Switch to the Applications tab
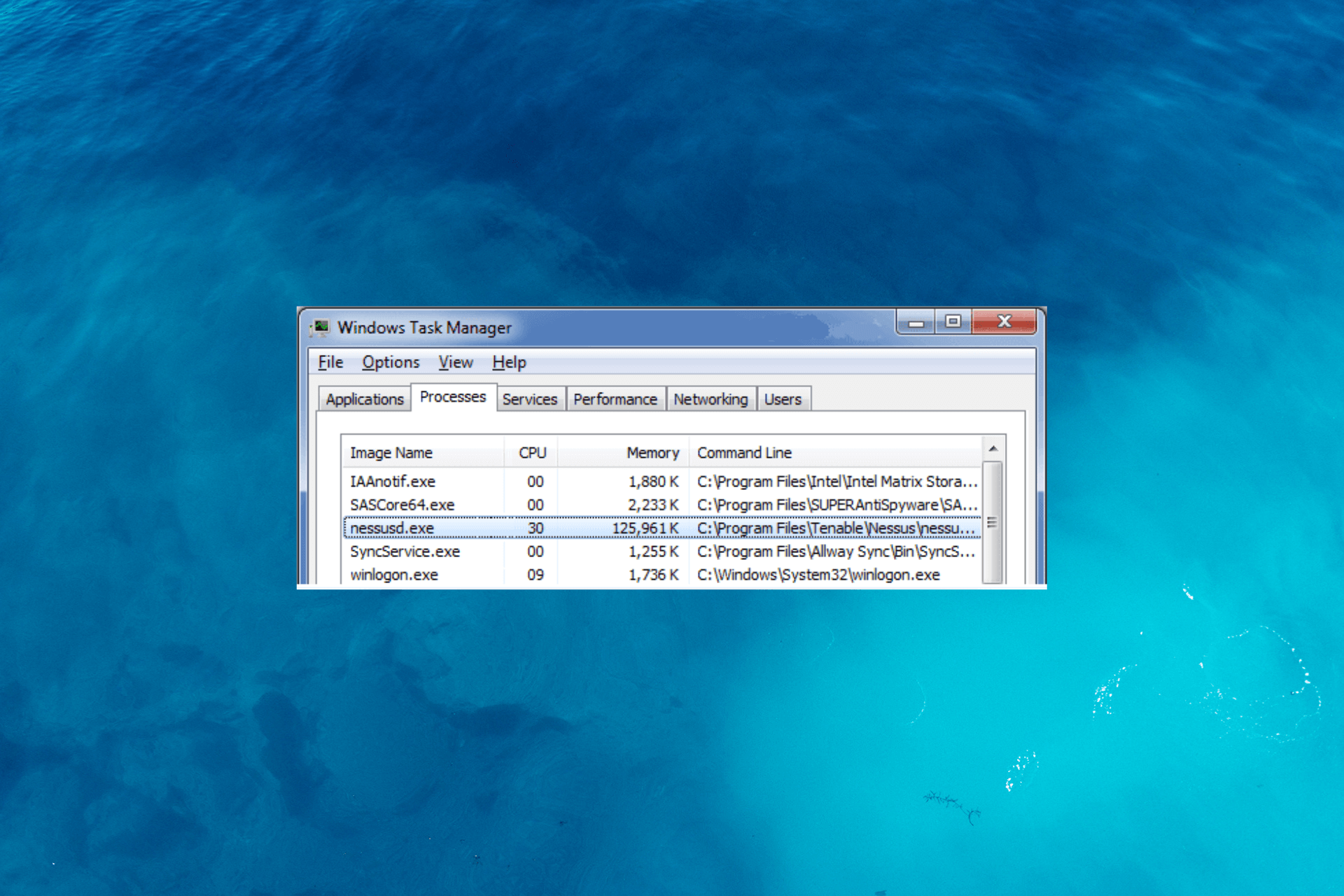This screenshot has width=1344, height=896. point(365,399)
